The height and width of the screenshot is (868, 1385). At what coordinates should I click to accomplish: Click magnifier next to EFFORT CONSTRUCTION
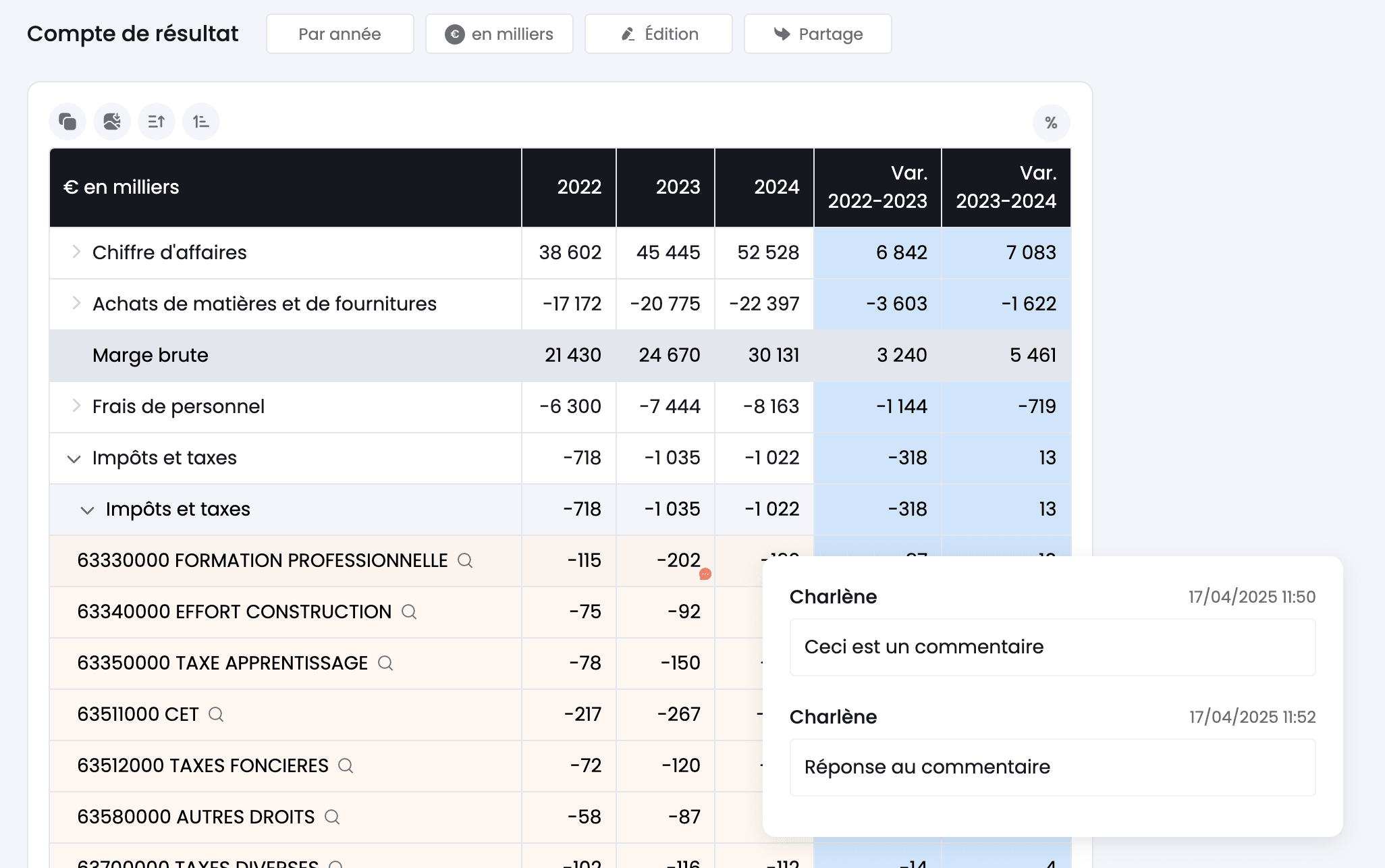(x=409, y=612)
